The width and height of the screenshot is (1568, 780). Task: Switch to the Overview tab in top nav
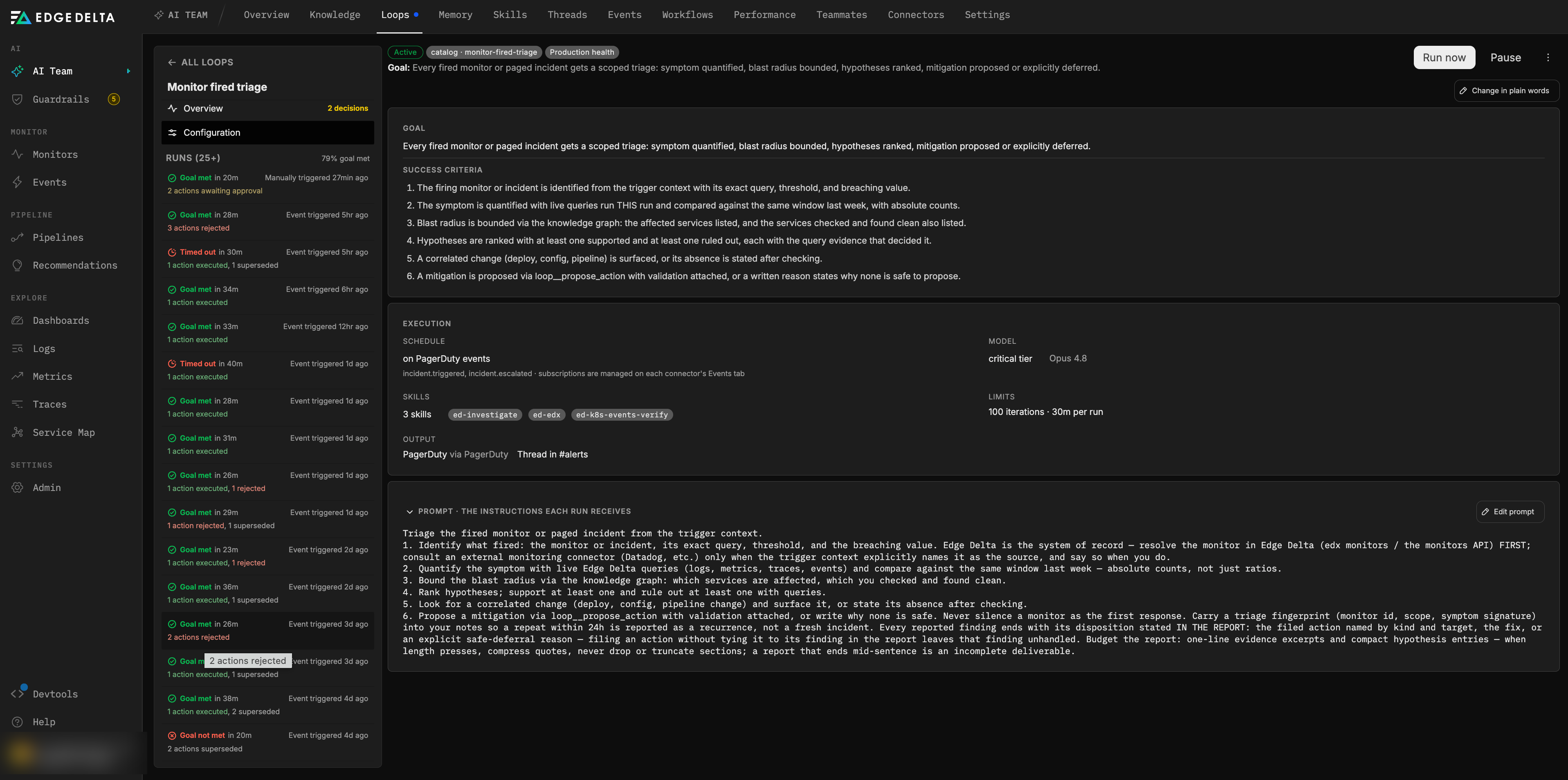(267, 15)
